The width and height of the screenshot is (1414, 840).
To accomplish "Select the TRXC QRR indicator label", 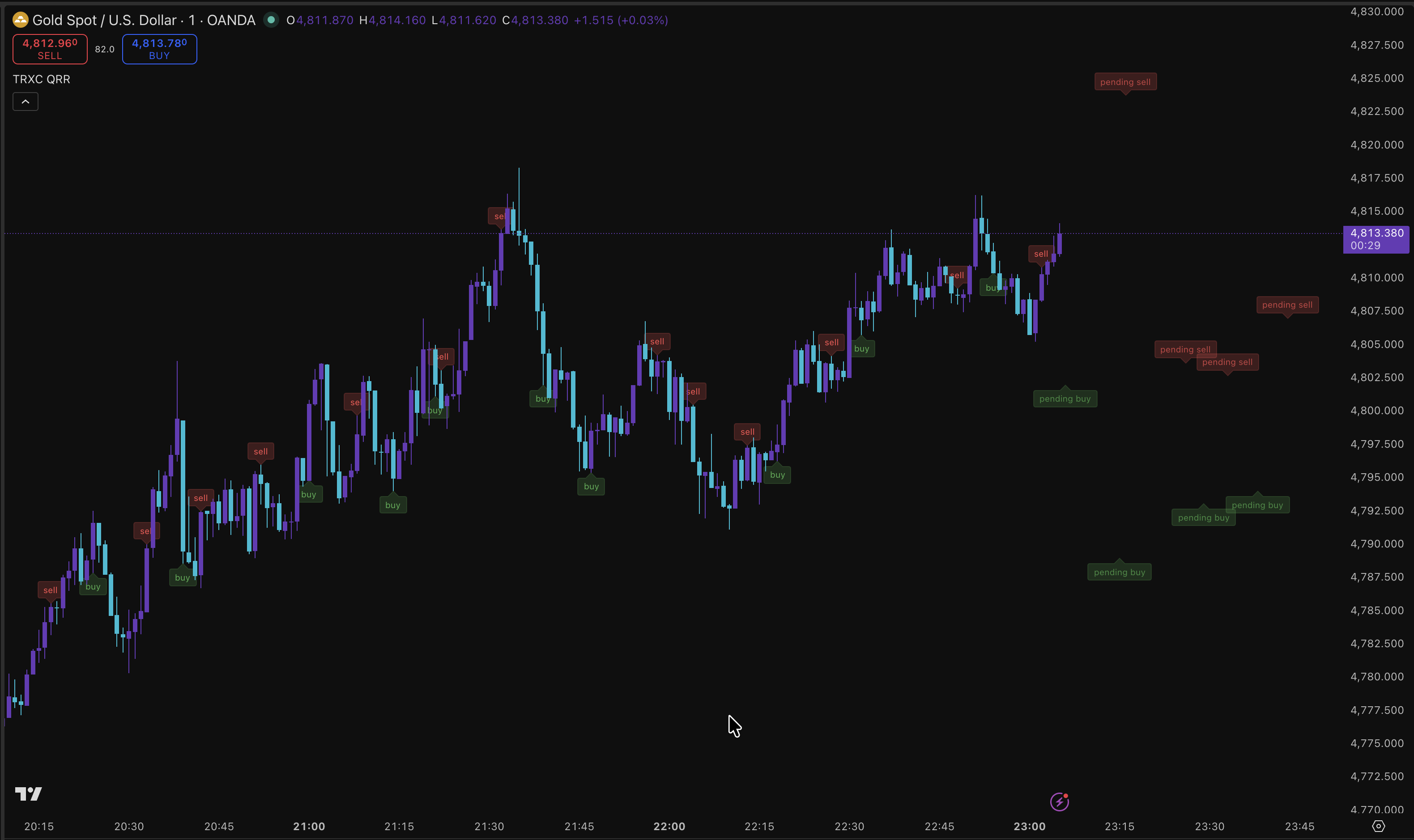I will click(41, 79).
